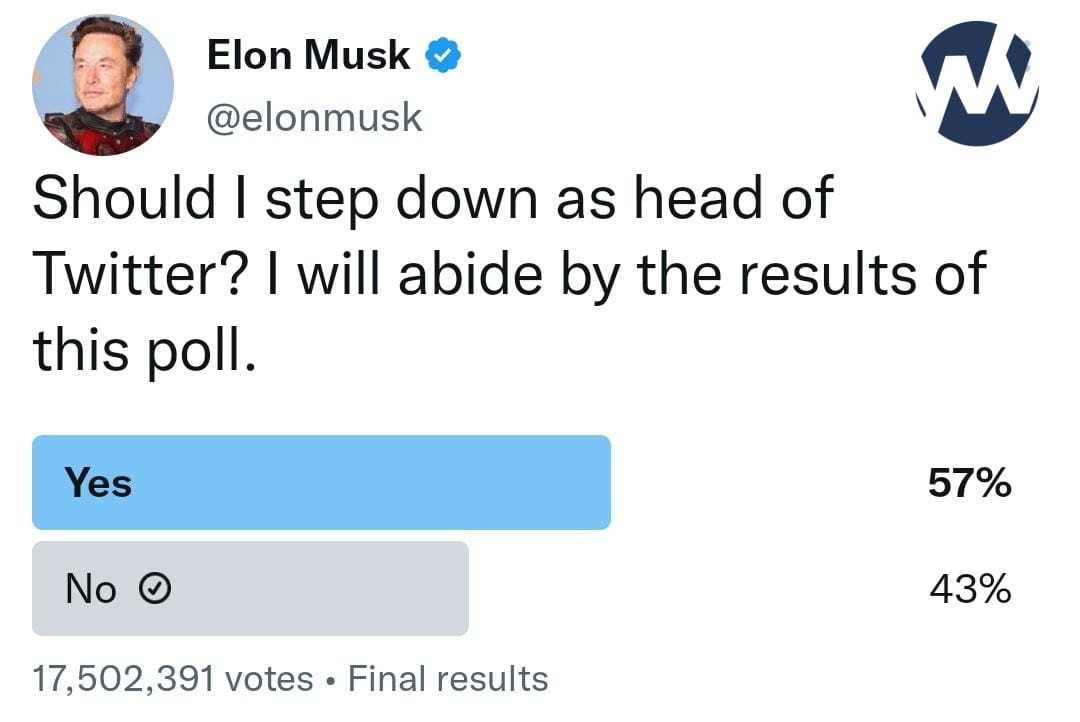Click the circled checkmark beside No
This screenshot has width=1080, height=722.
pyautogui.click(x=151, y=590)
